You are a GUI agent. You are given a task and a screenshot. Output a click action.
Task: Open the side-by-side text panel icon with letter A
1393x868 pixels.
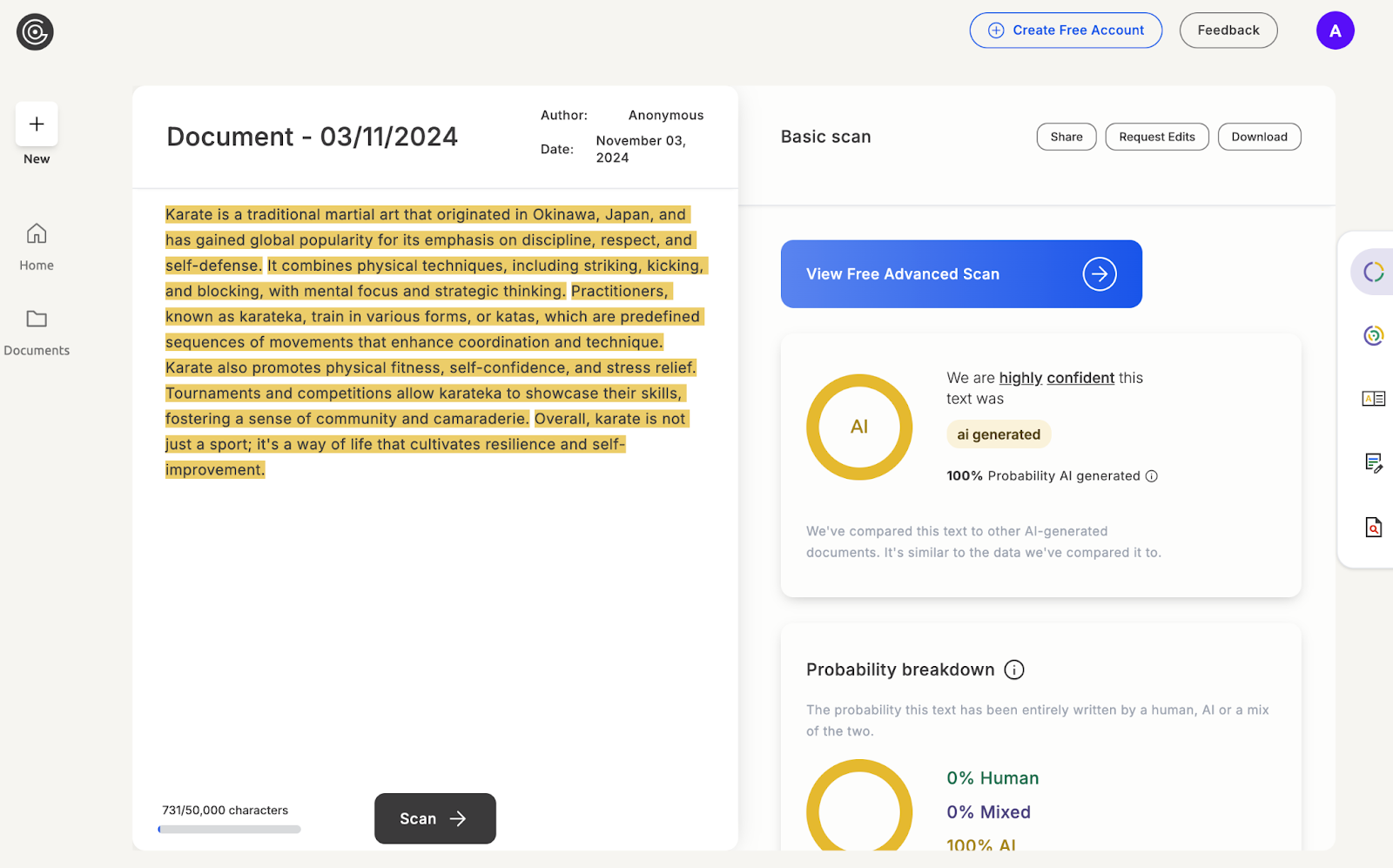1373,399
